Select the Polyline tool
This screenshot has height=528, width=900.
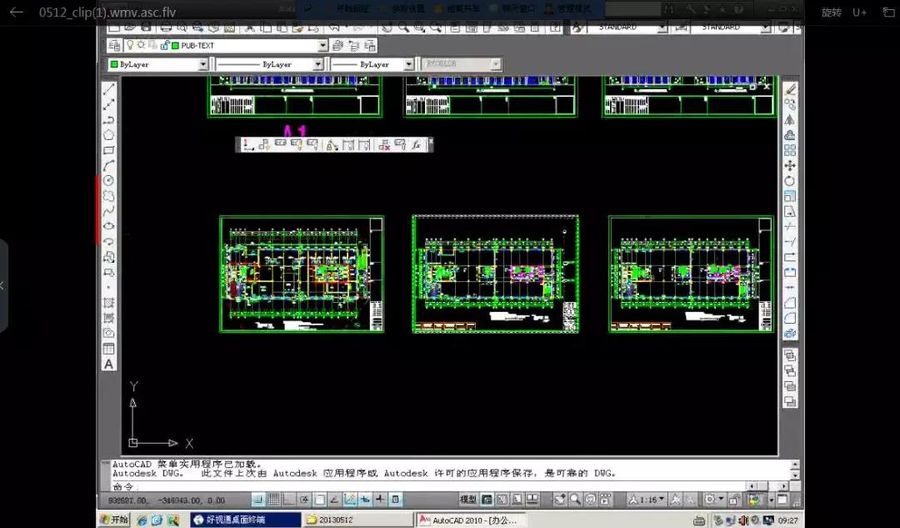[108, 119]
